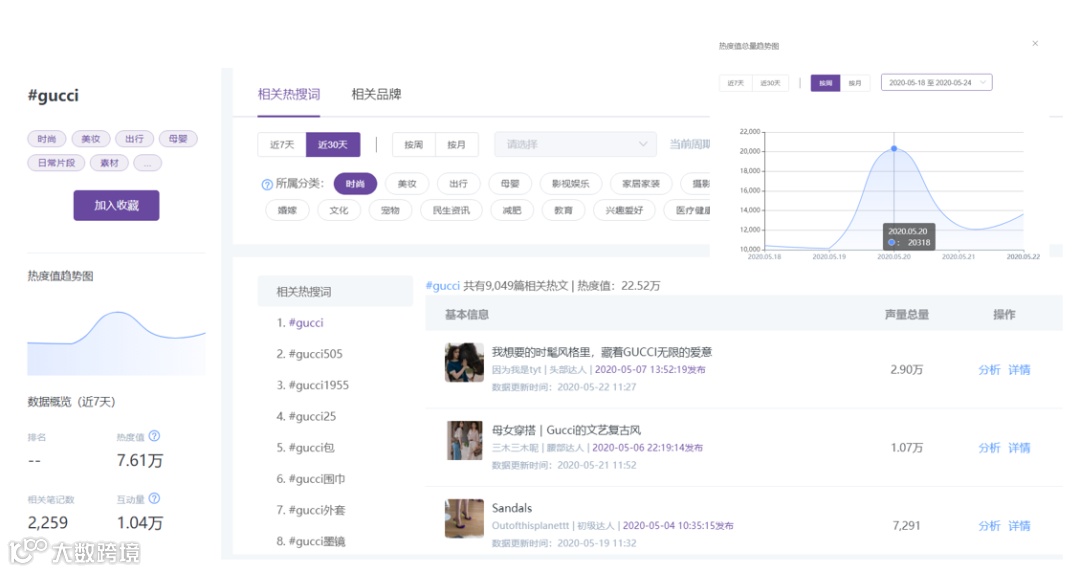Select 近30天 in the trend chart popup

(770, 83)
